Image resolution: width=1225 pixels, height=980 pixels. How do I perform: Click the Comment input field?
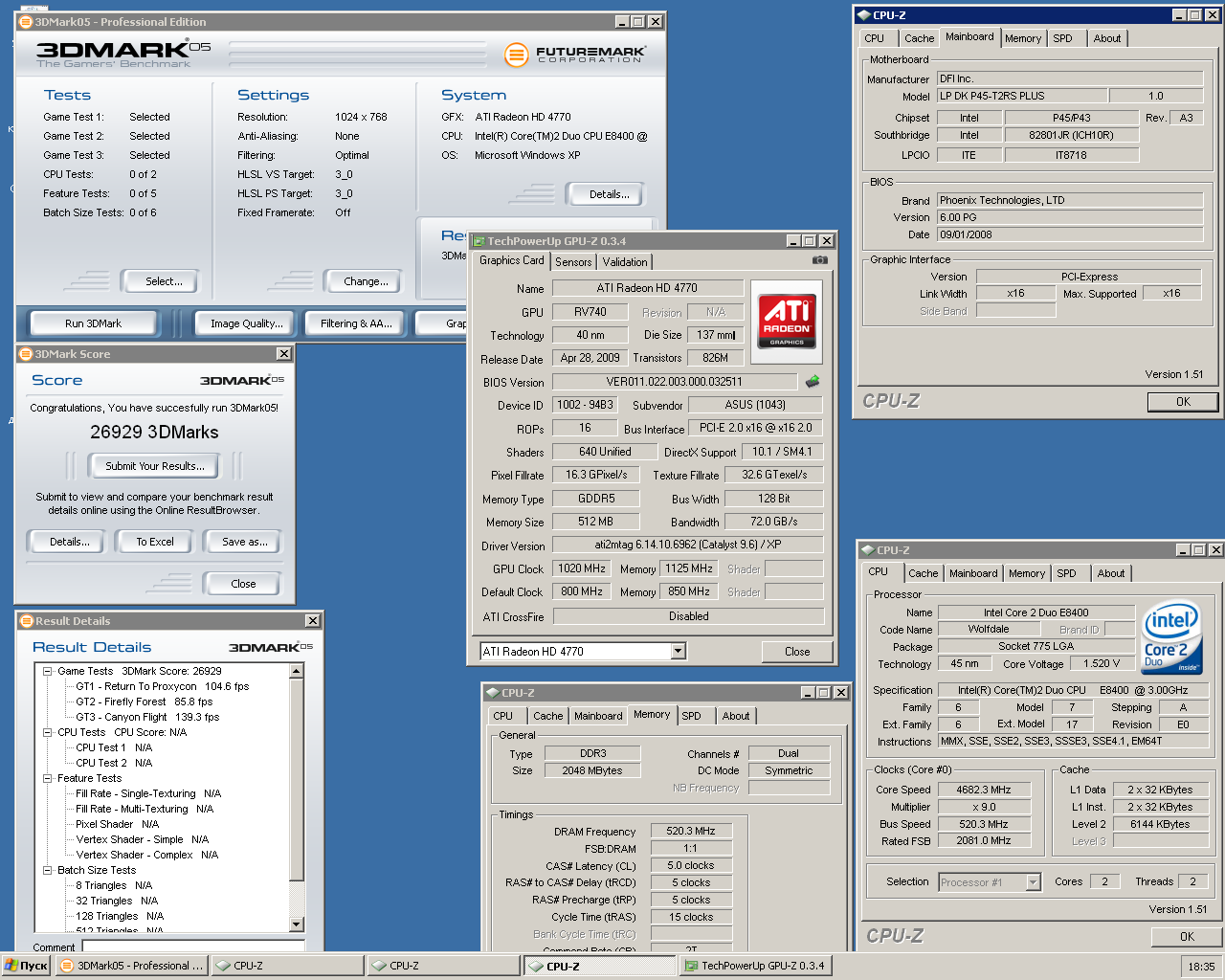click(192, 947)
